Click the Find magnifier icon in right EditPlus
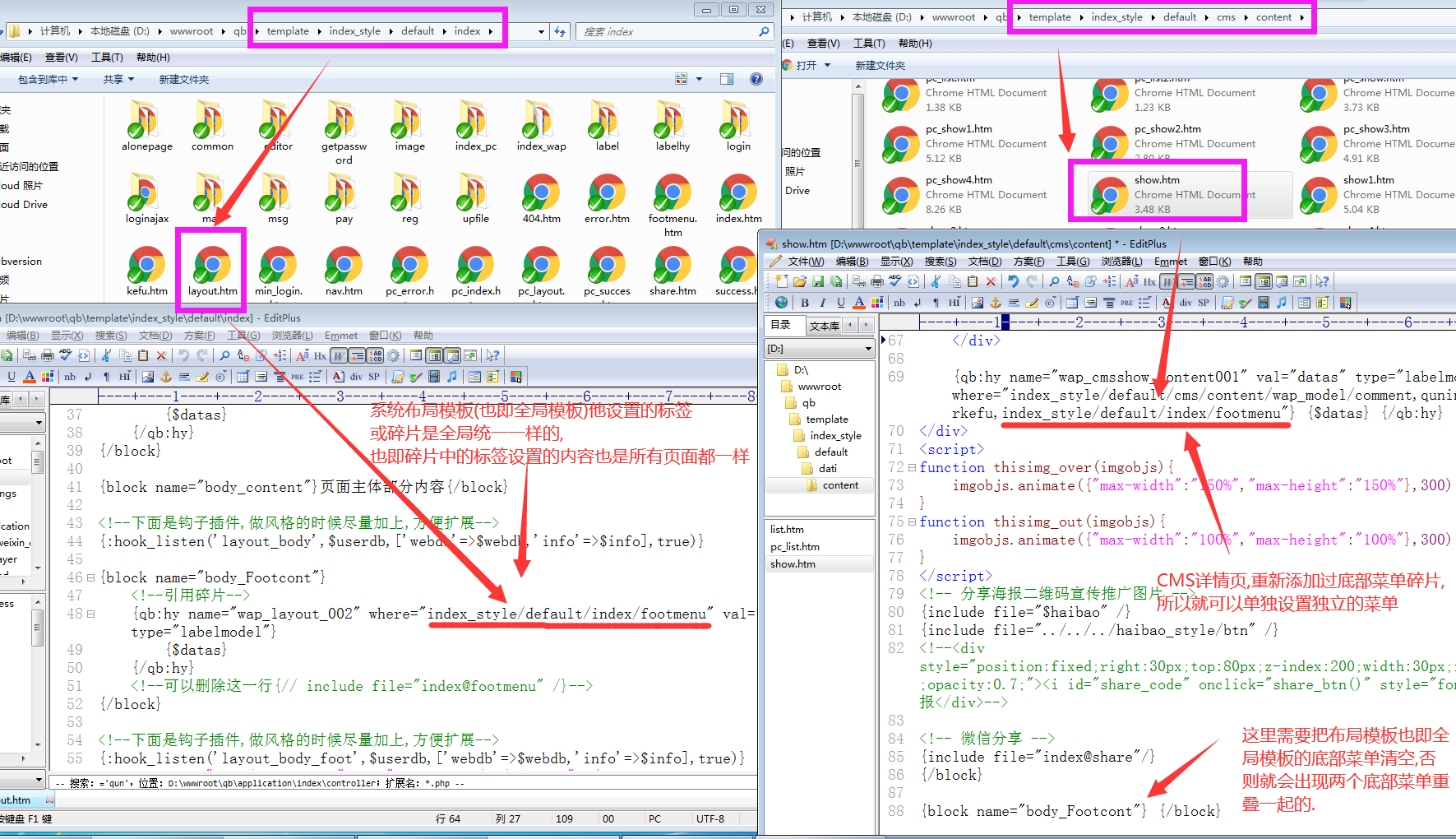The height and width of the screenshot is (839, 1456). pyautogui.click(x=1054, y=281)
